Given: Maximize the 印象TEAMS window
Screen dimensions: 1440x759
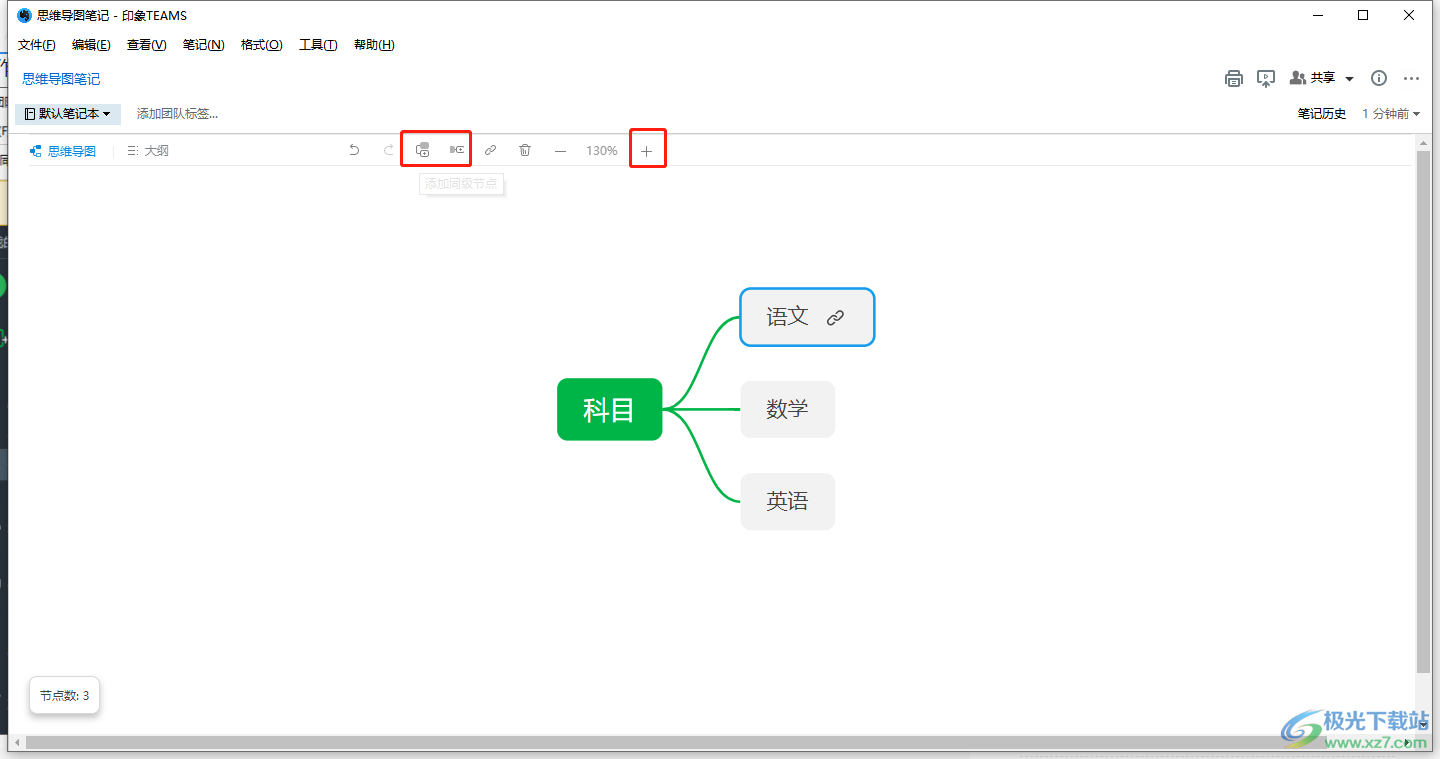Looking at the screenshot, I should coord(1363,15).
